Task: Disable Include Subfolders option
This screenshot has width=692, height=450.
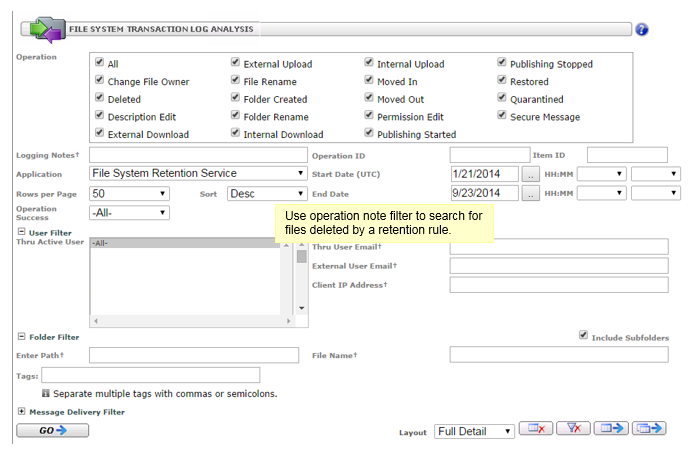Action: coord(584,336)
